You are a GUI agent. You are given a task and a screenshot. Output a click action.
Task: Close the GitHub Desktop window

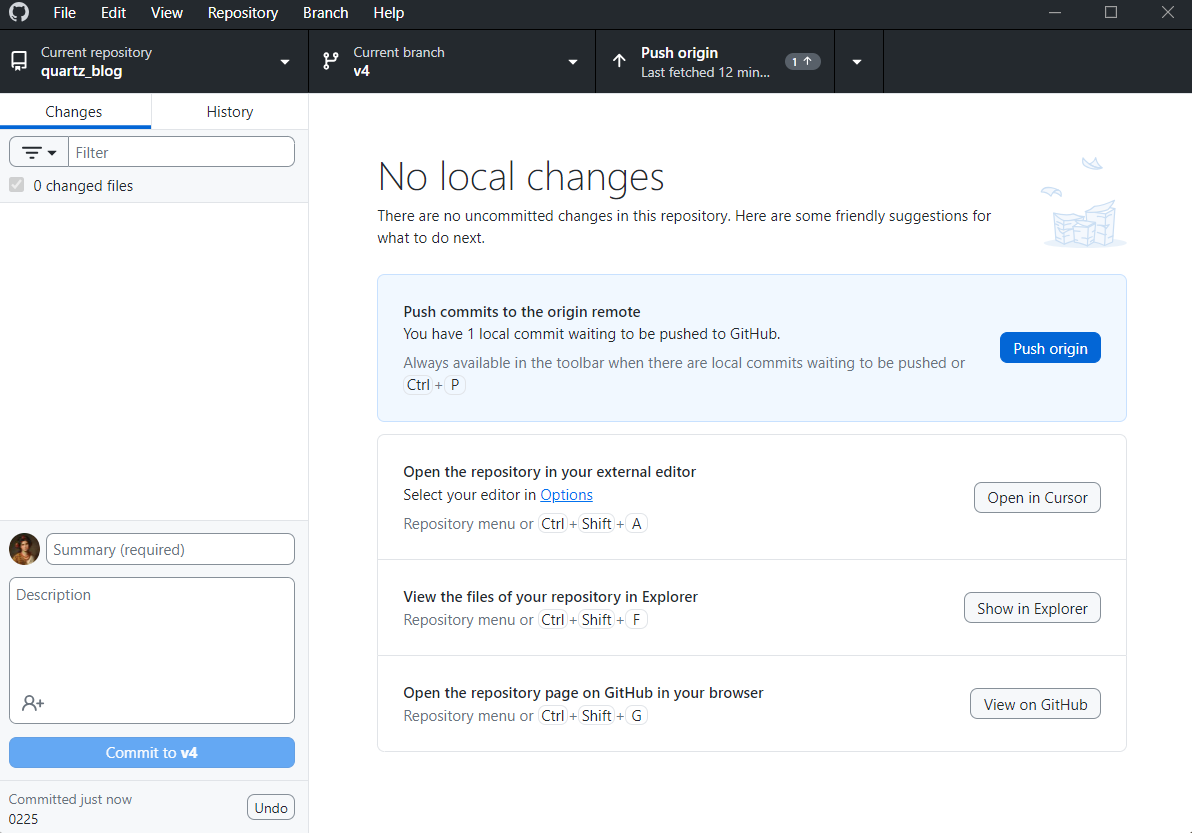pos(1168,12)
